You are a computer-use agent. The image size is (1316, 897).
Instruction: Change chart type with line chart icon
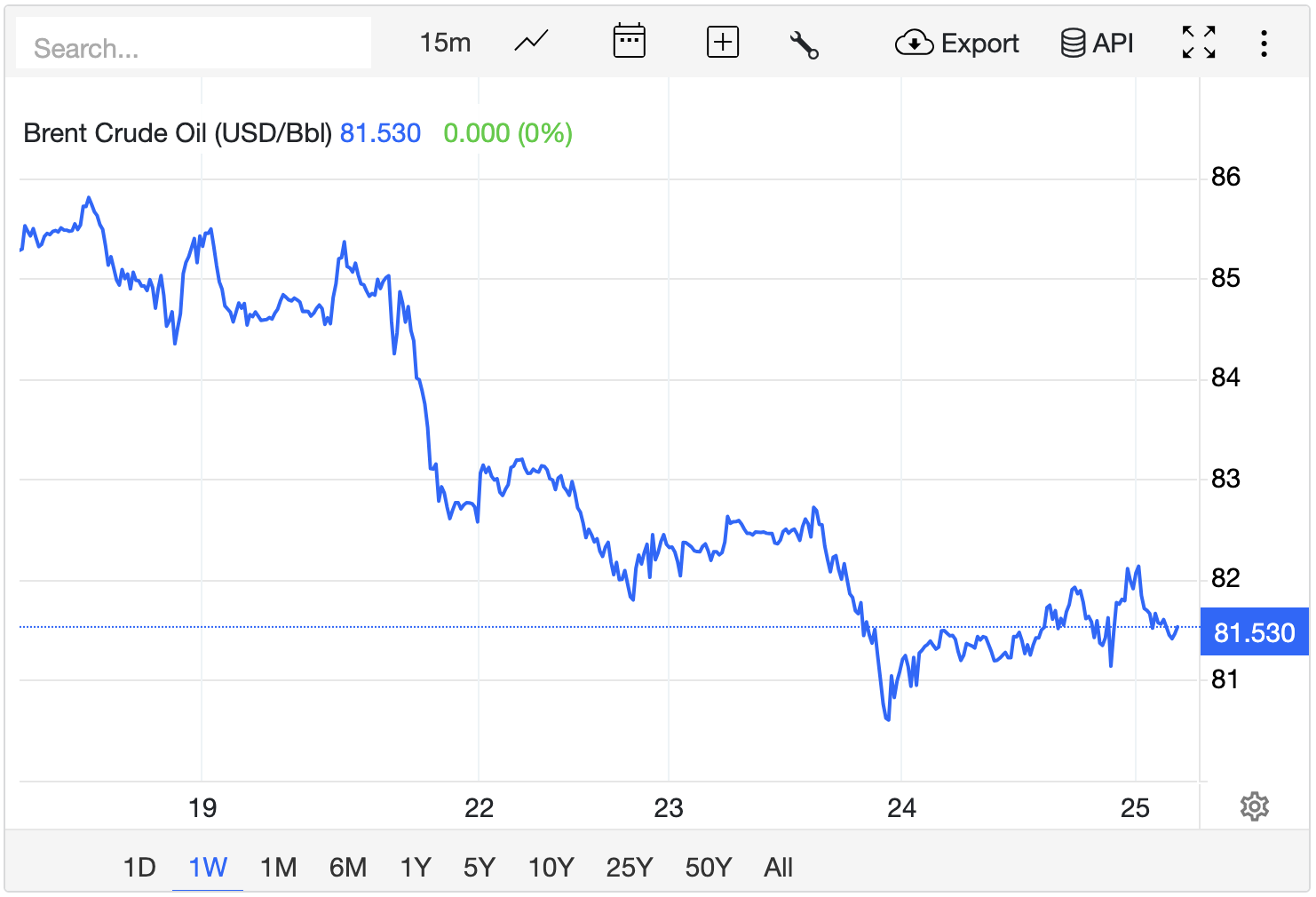[x=531, y=42]
